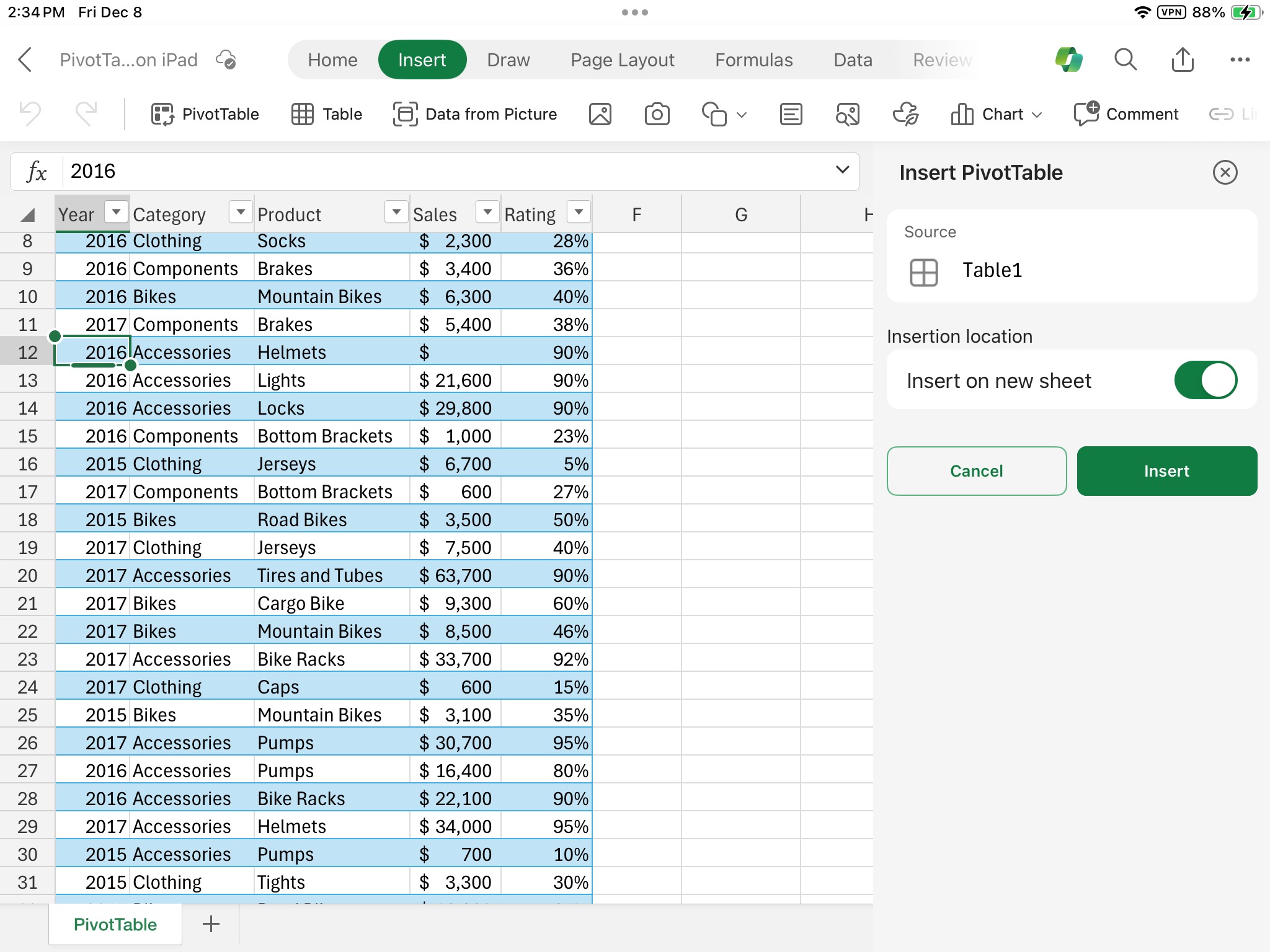1270x952 pixels.
Task: Click the Share icon in toolbar
Action: (x=1183, y=60)
